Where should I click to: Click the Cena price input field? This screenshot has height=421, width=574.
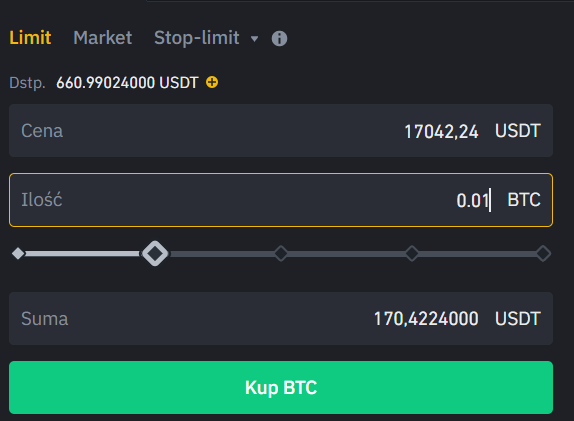point(281,131)
